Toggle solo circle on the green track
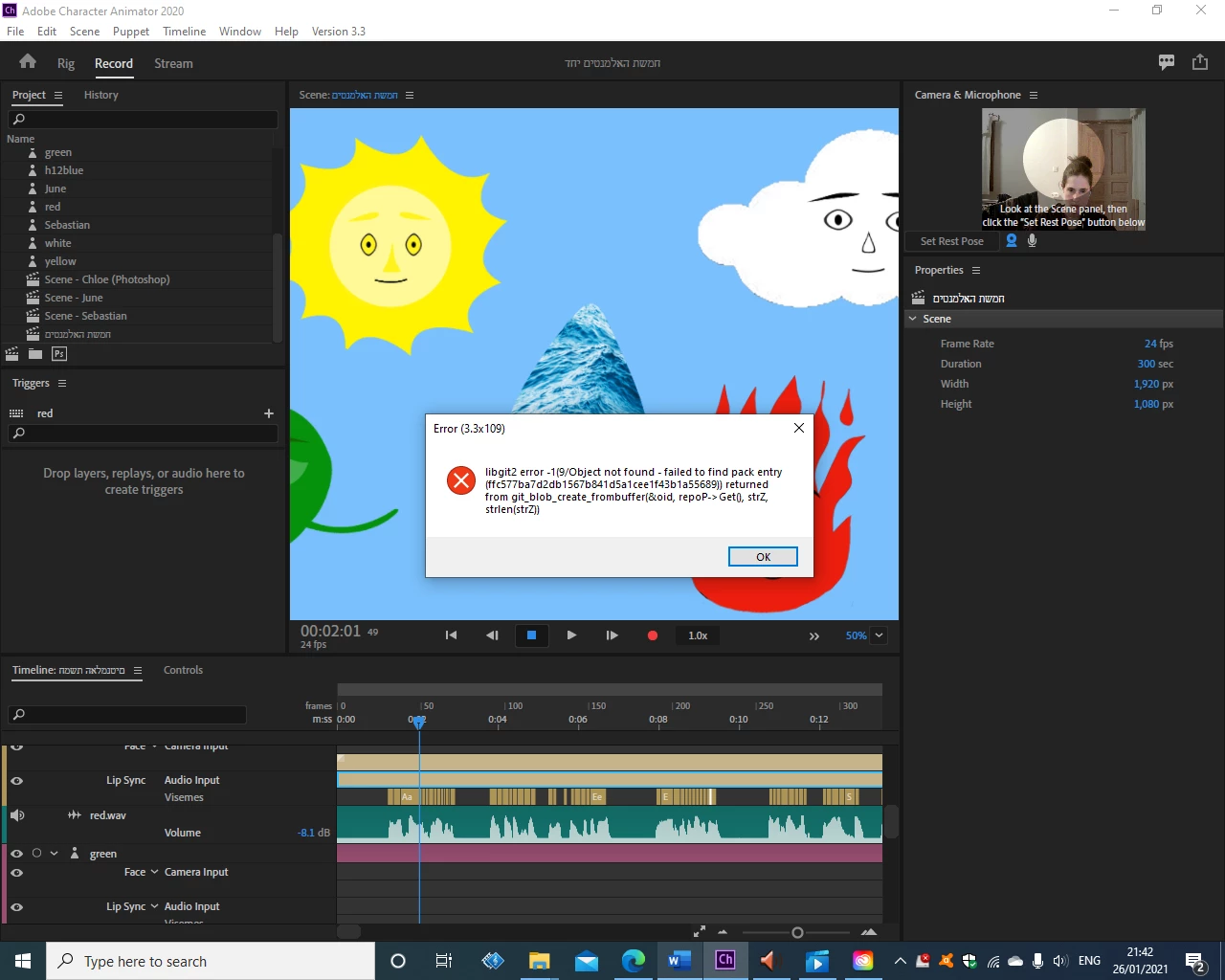This screenshot has width=1225, height=980. (x=36, y=853)
